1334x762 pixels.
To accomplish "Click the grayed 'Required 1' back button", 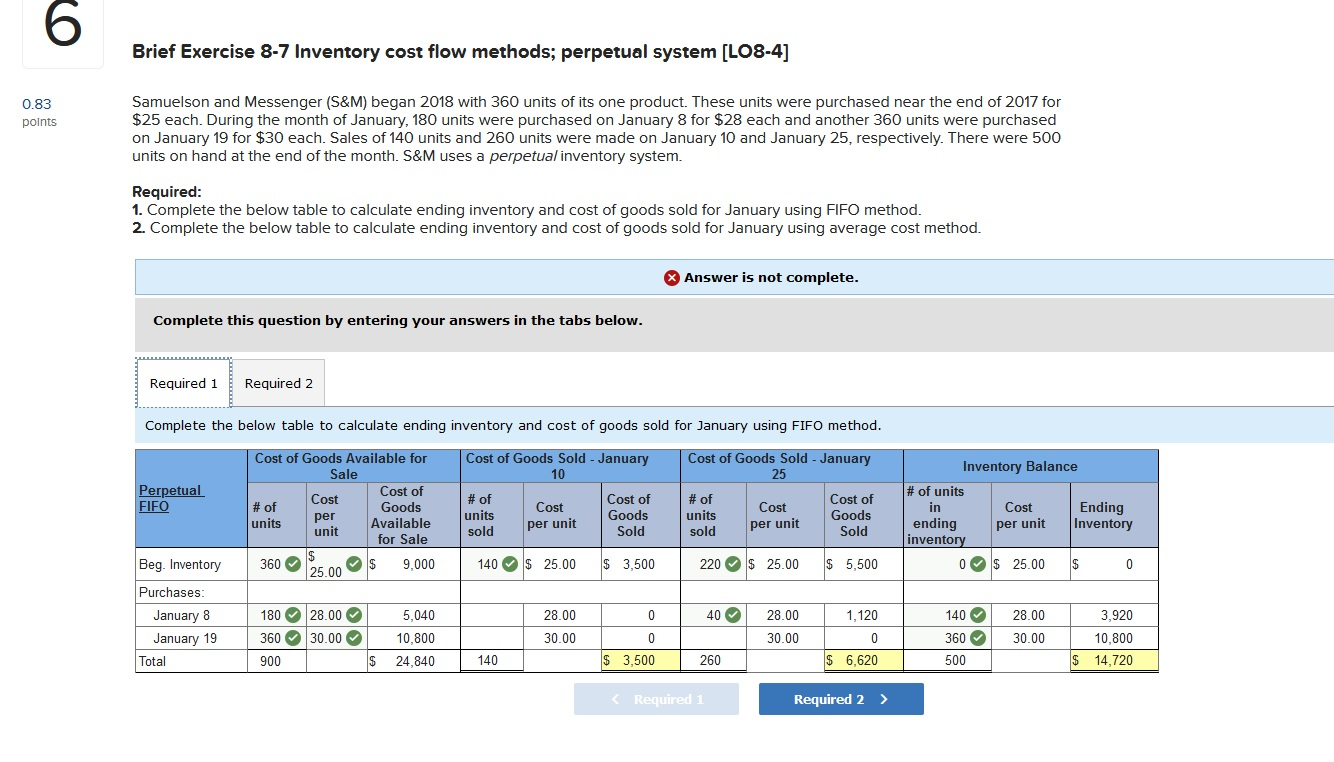I will click(x=656, y=699).
